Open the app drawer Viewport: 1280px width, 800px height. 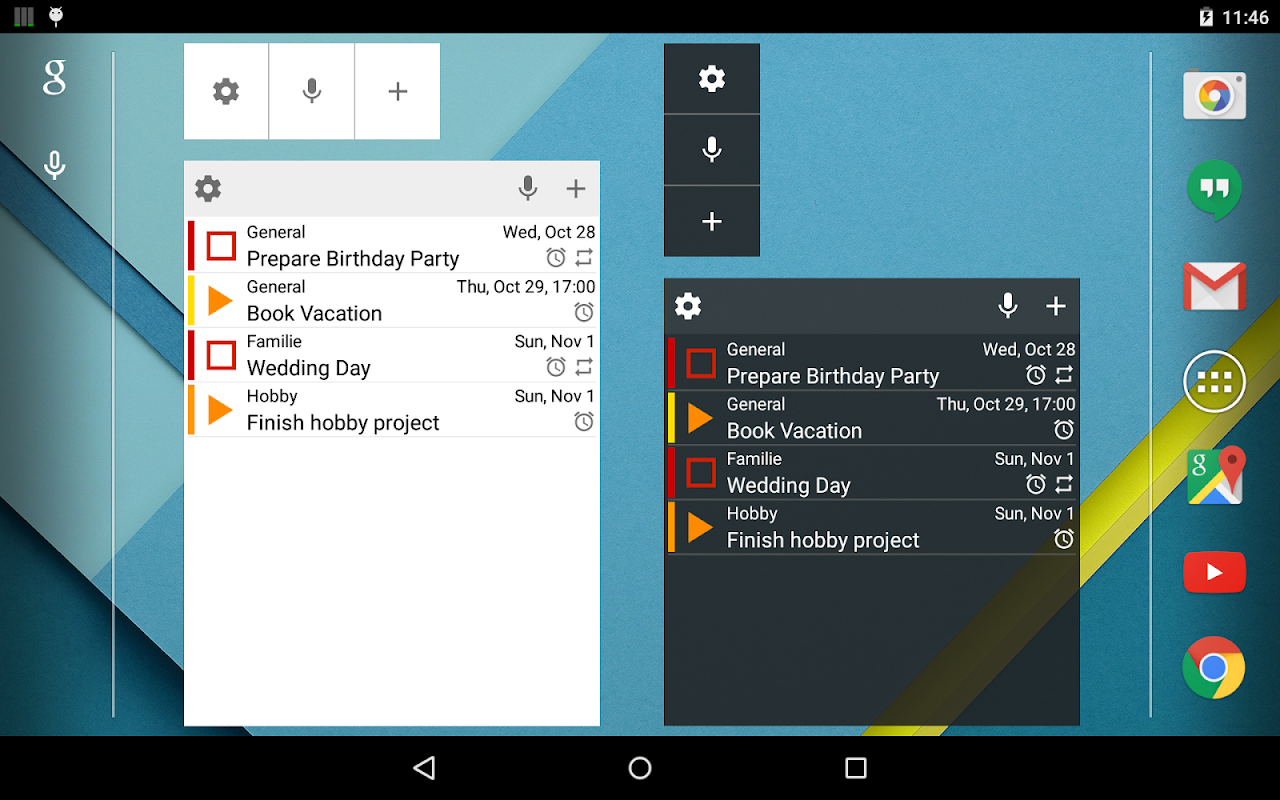coord(1214,381)
